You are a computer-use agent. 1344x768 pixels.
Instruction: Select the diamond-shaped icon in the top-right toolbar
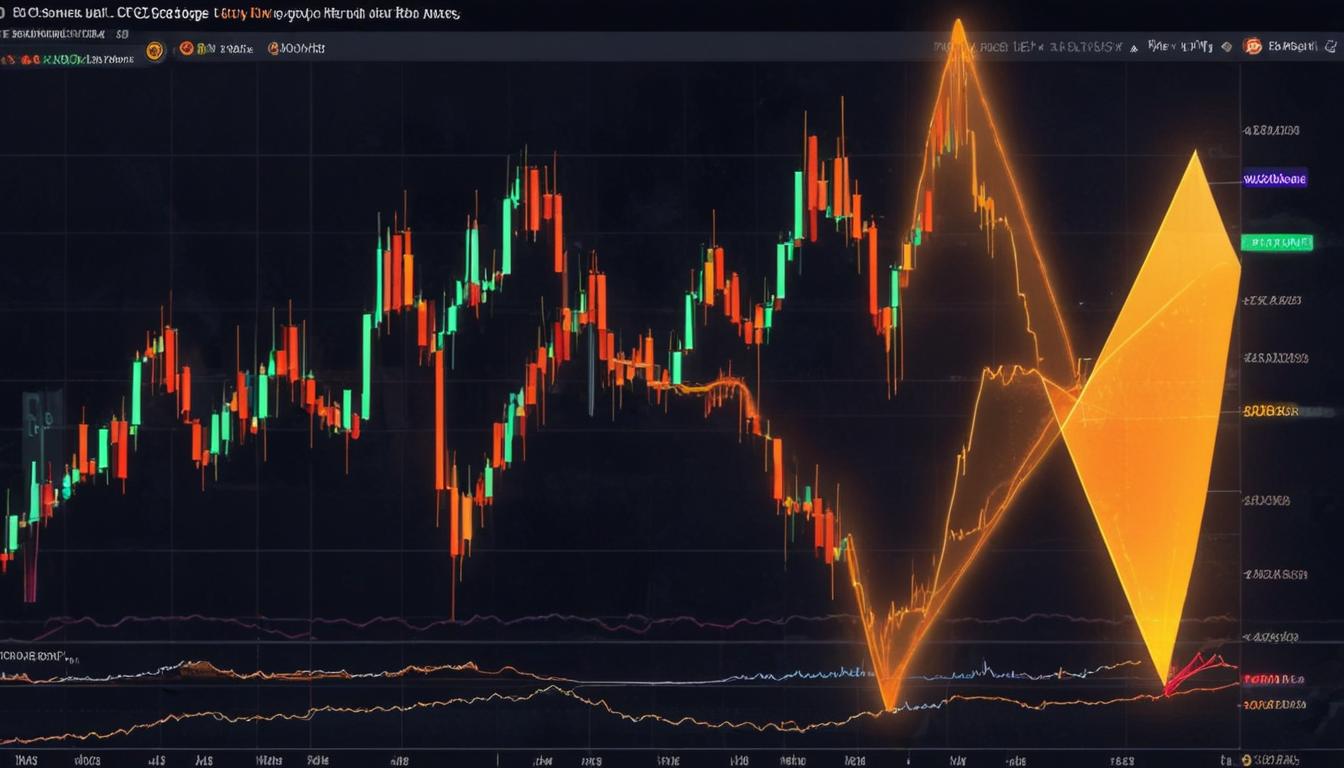1227,46
